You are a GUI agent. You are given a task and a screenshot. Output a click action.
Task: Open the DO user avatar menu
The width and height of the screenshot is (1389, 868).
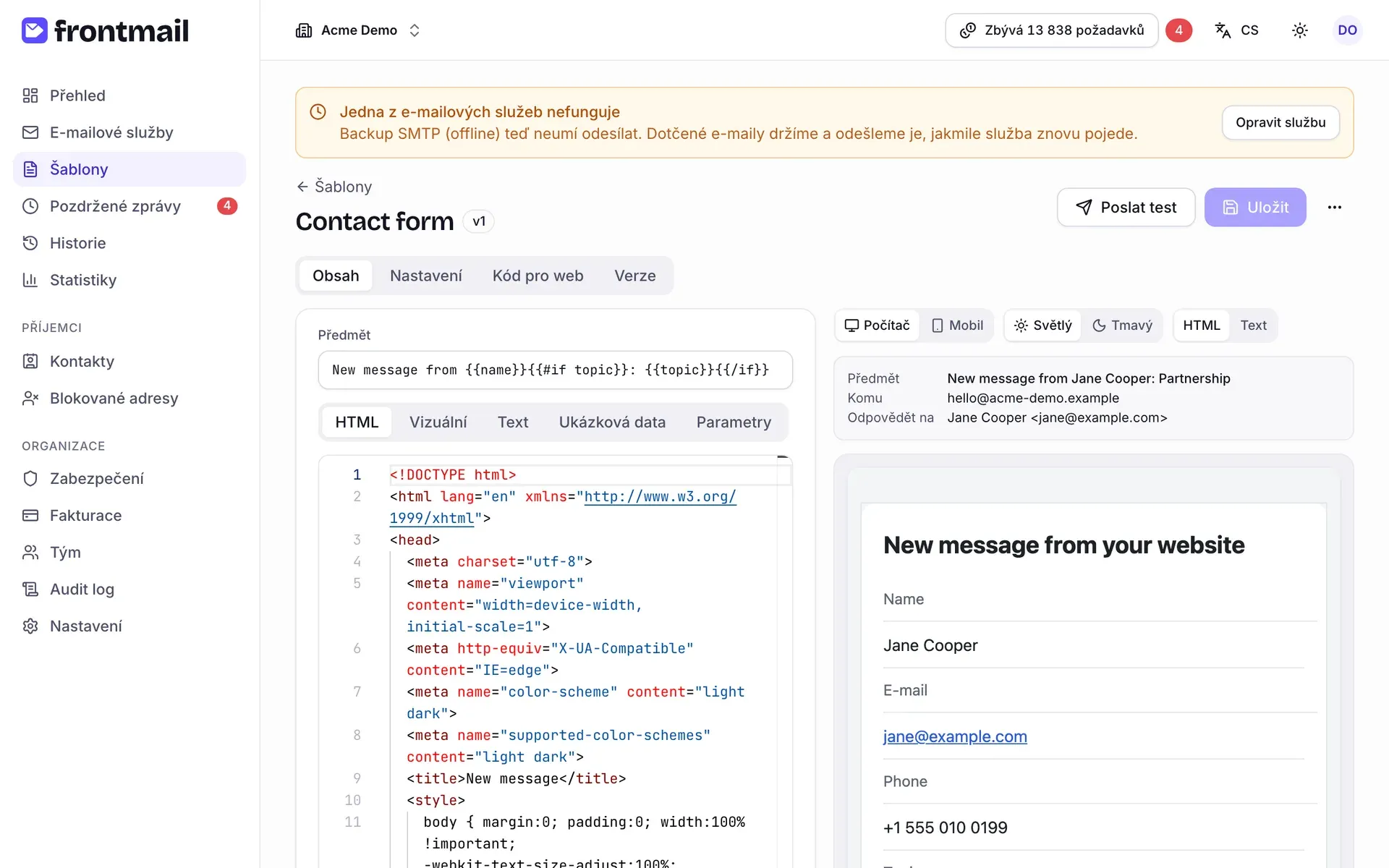(x=1347, y=30)
